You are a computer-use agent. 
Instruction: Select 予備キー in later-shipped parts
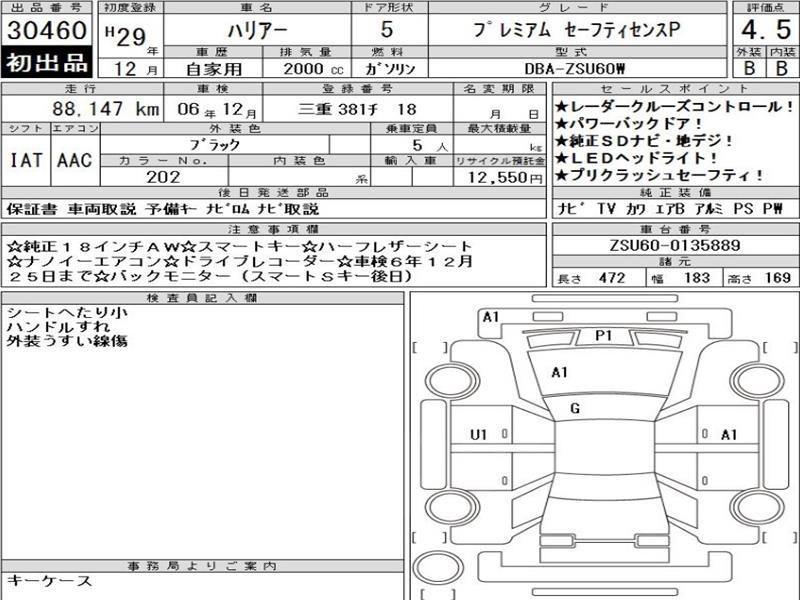171,209
